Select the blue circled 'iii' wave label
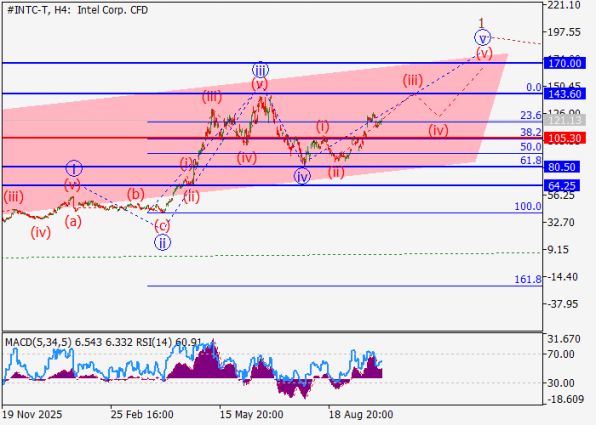This screenshot has height=425, width=596. [x=260, y=70]
